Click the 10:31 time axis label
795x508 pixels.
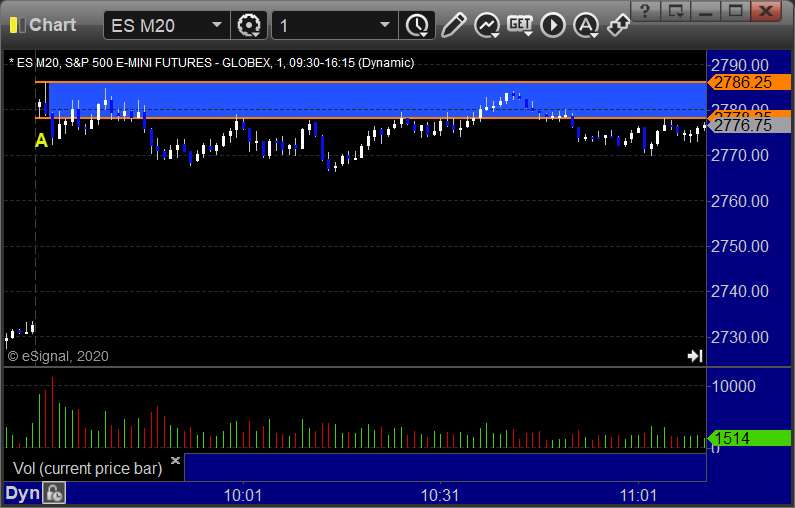pyautogui.click(x=440, y=495)
